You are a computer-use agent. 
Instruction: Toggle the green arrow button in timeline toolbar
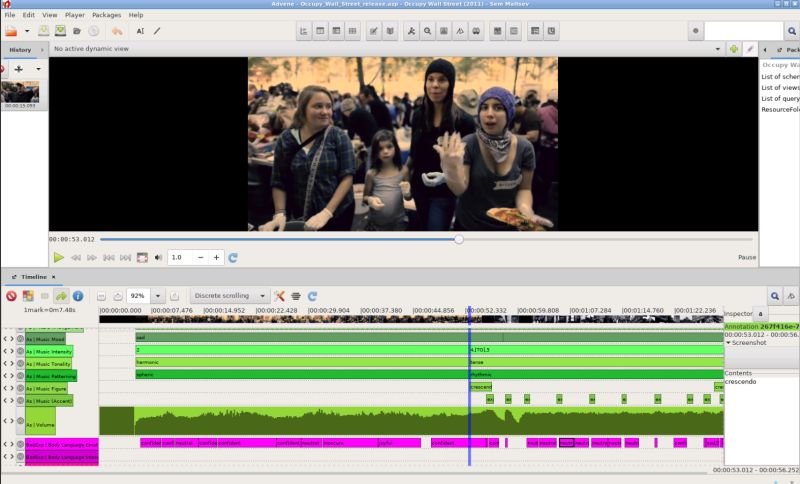(61, 296)
